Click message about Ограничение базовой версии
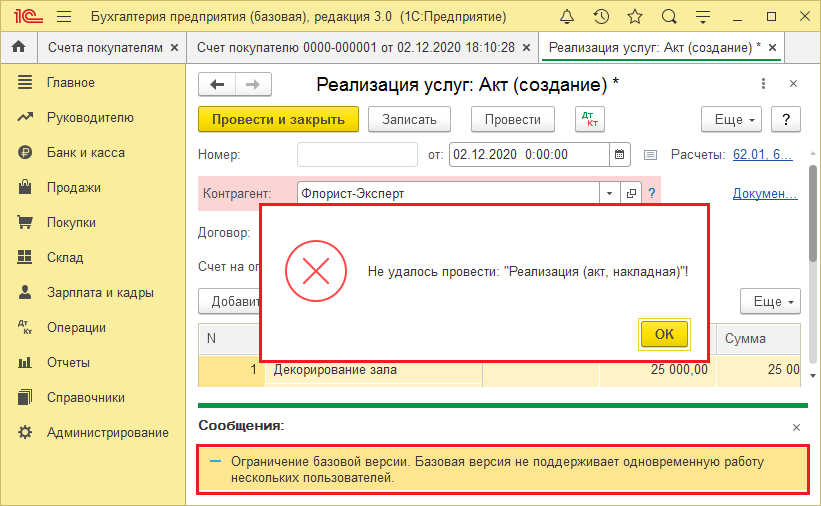The image size is (821, 506). pos(503,470)
